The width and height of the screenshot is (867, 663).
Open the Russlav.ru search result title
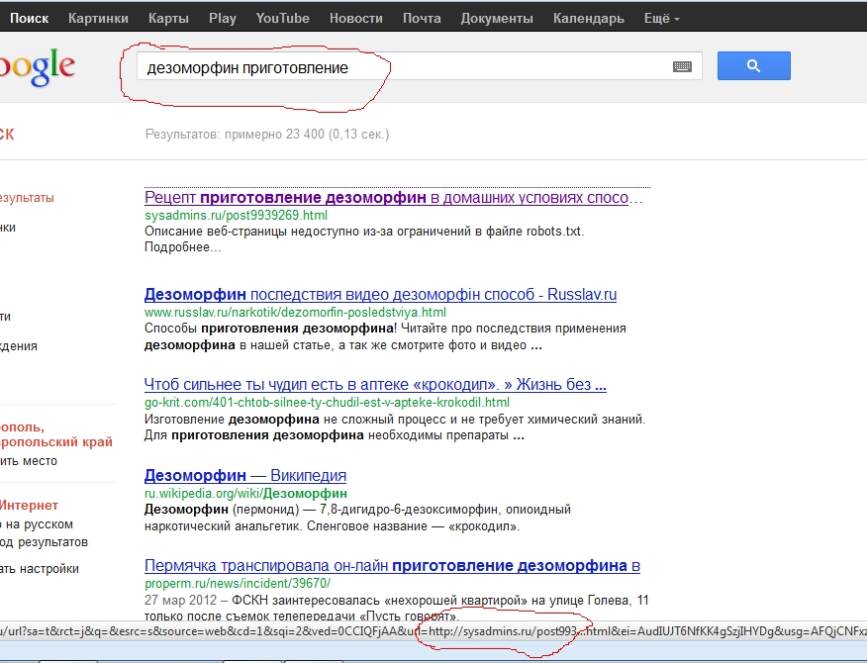click(x=380, y=294)
